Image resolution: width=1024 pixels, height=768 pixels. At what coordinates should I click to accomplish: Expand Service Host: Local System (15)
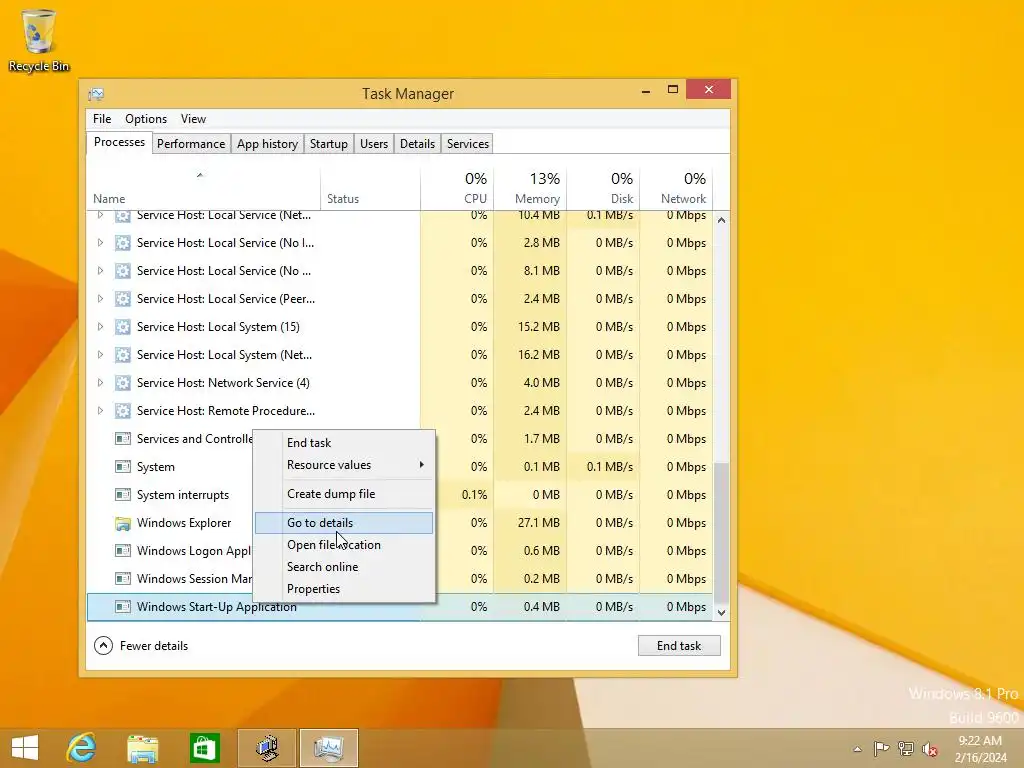100,327
